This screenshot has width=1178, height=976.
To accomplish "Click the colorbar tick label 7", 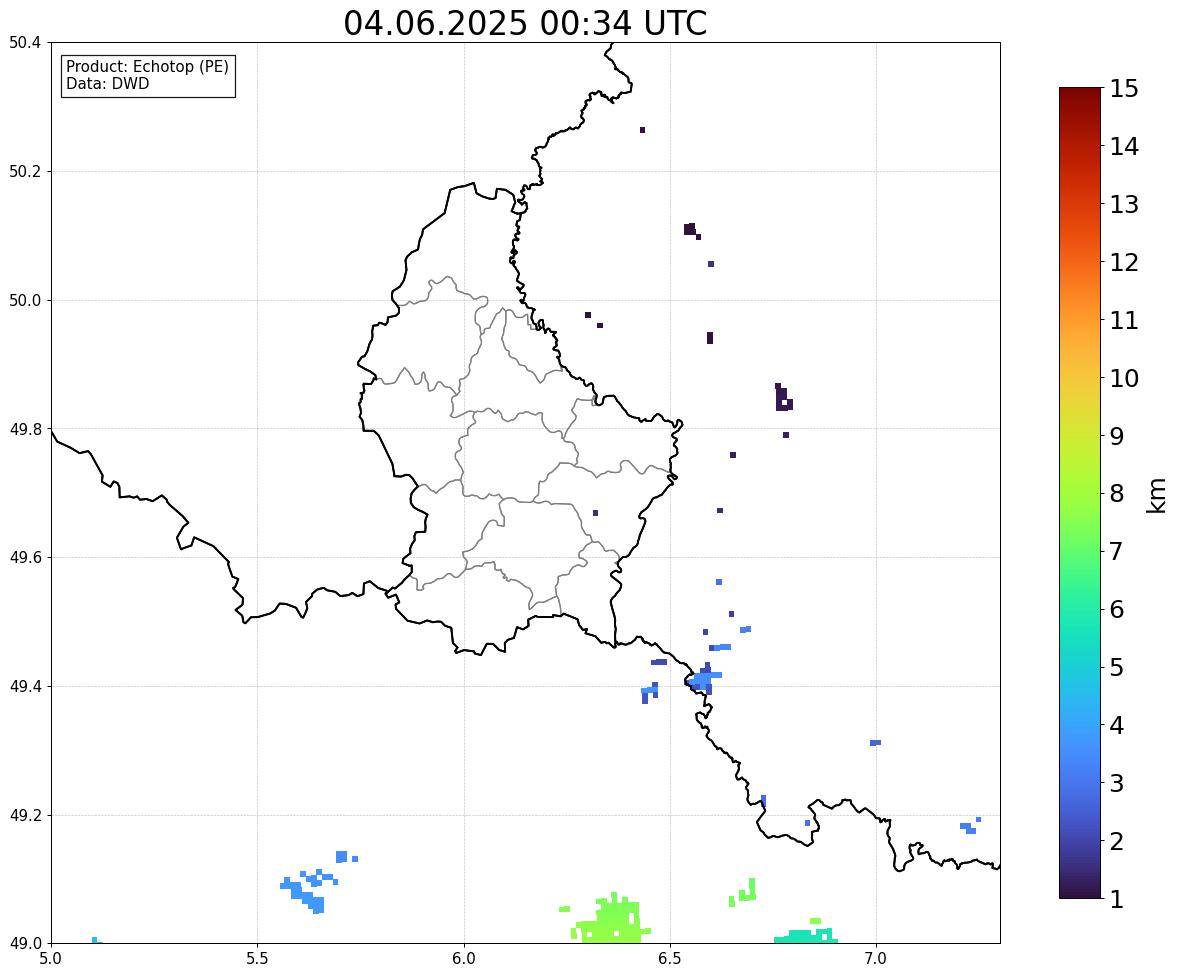I will [x=1117, y=551].
